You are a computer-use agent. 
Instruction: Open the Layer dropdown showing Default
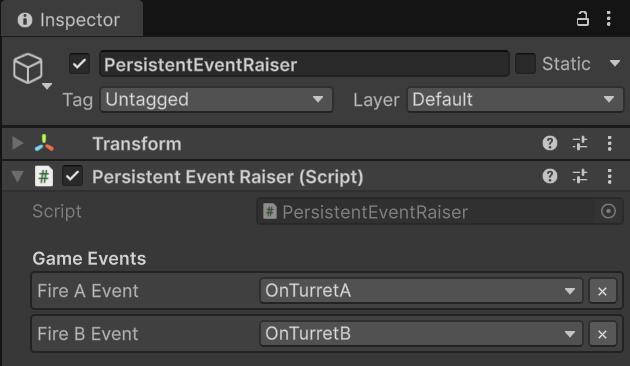tap(515, 99)
